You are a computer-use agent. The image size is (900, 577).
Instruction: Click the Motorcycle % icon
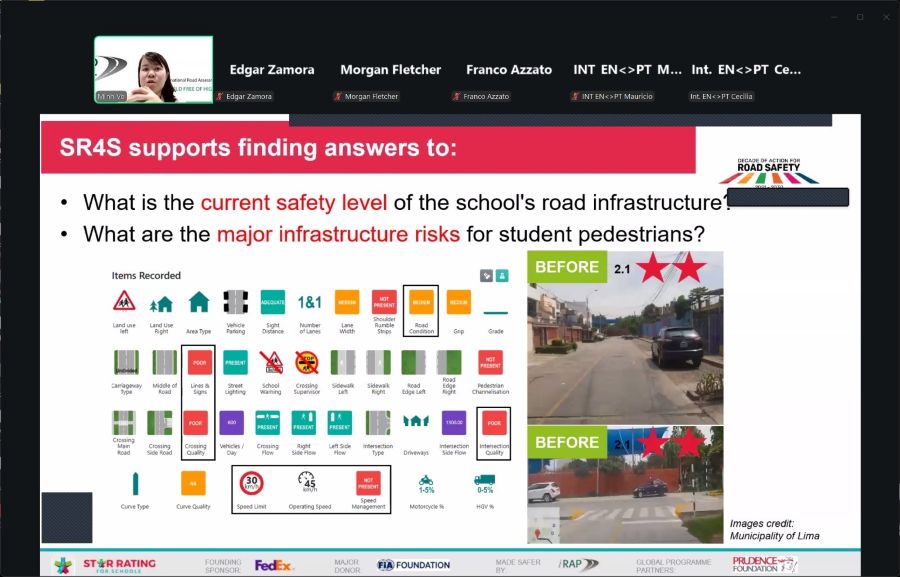point(426,481)
